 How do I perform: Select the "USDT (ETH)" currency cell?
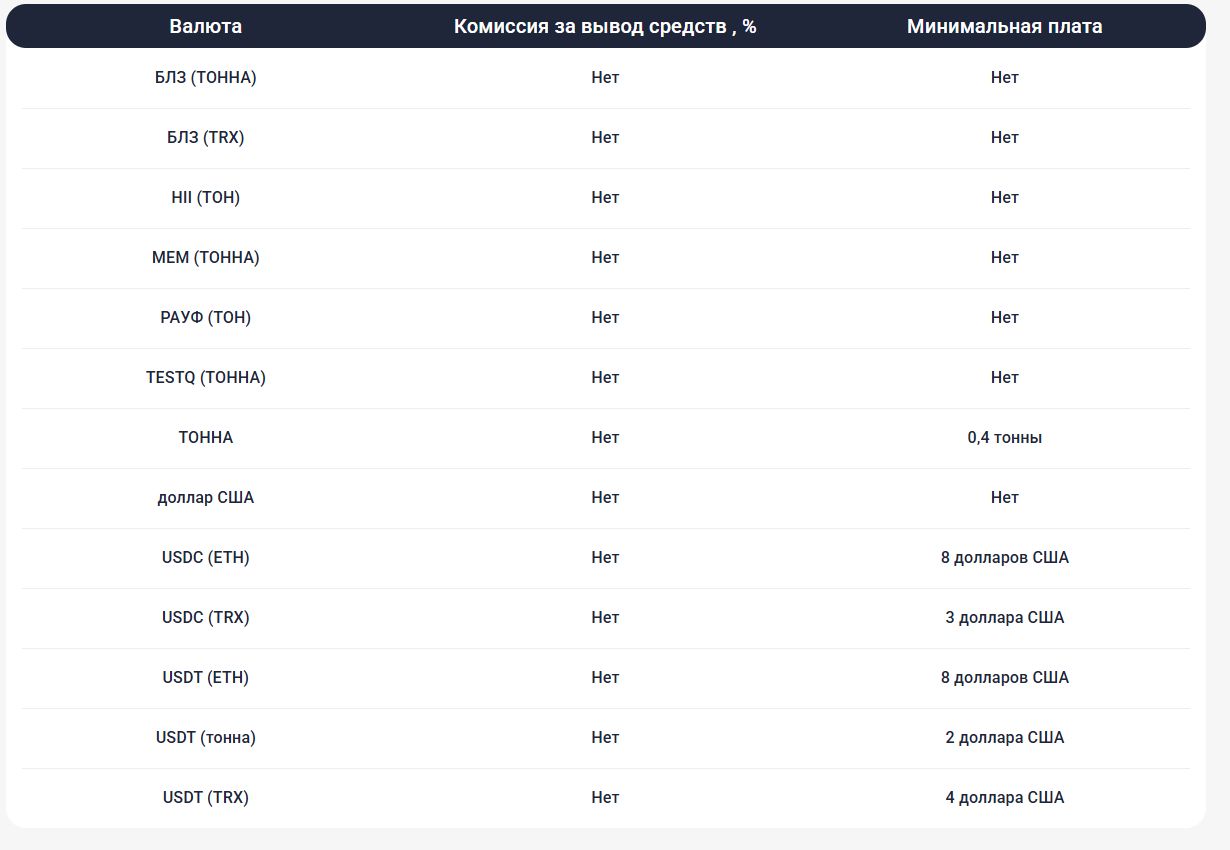[205, 678]
